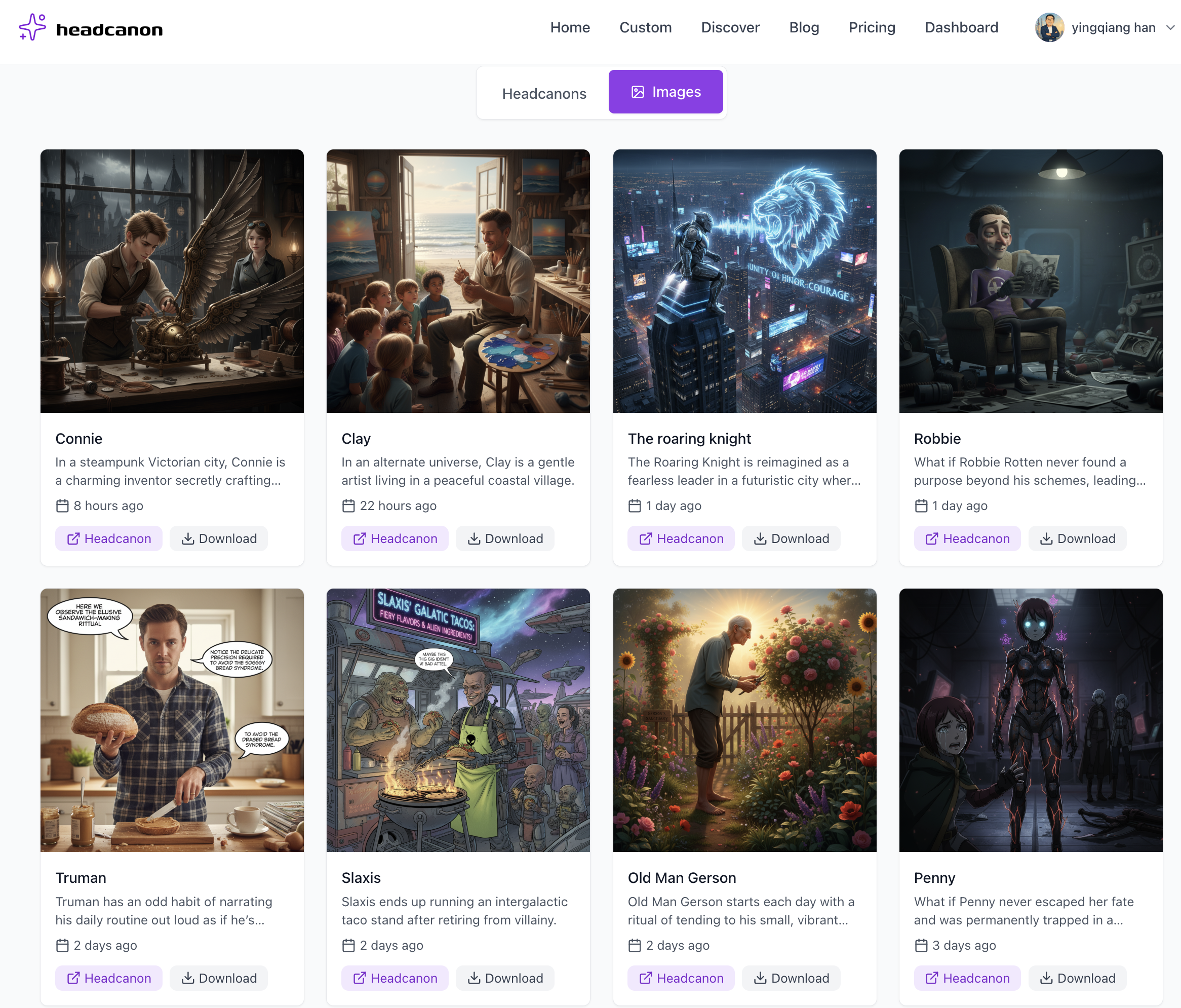Click the calendar icon beside 22 hours ago
The image size is (1181, 1008).
coord(348,506)
